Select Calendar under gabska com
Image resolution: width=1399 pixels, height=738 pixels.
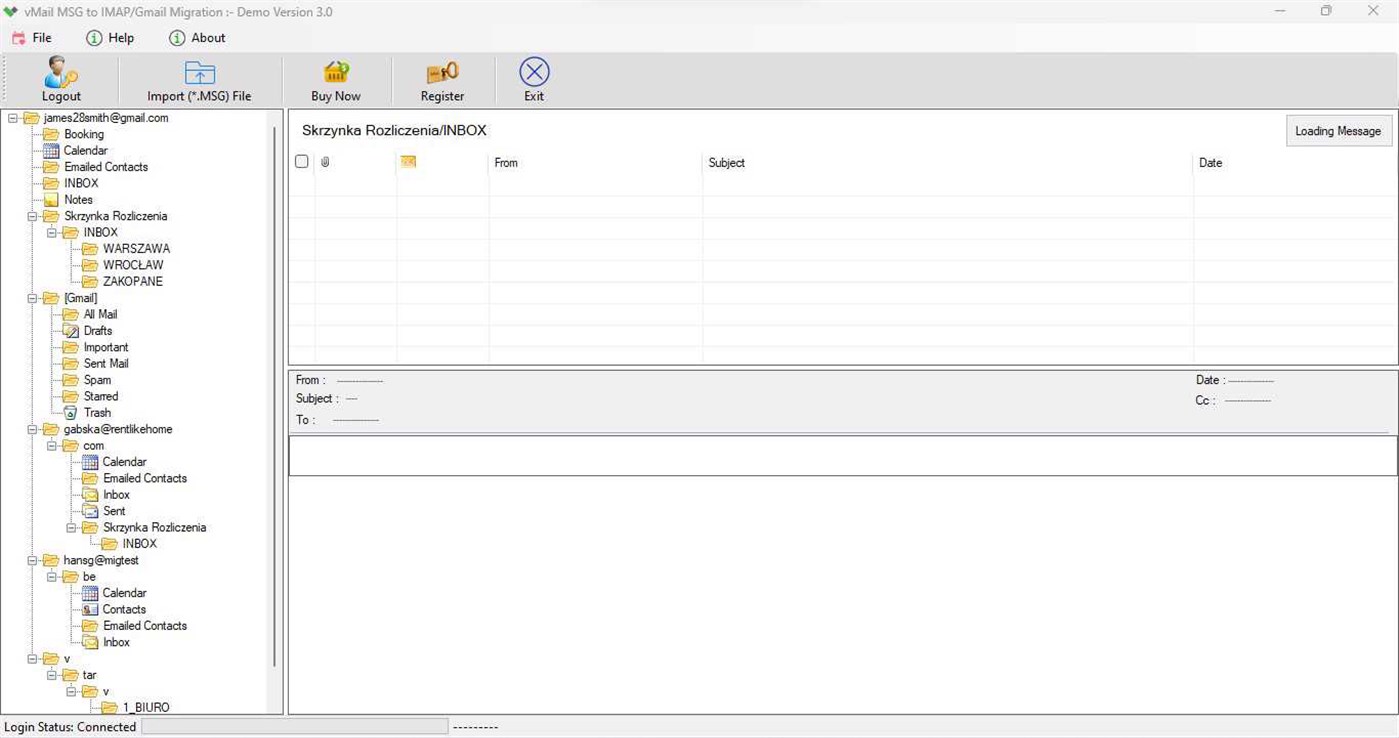point(124,462)
